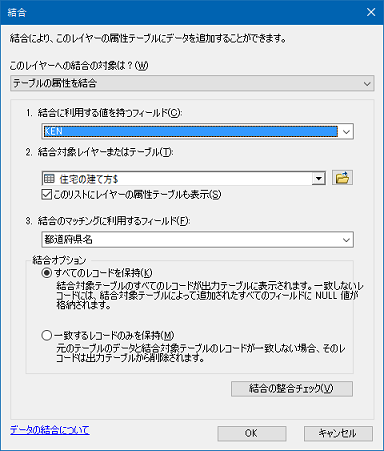Open the データの結合について help link
The height and width of the screenshot is (451, 384).
tap(50, 430)
